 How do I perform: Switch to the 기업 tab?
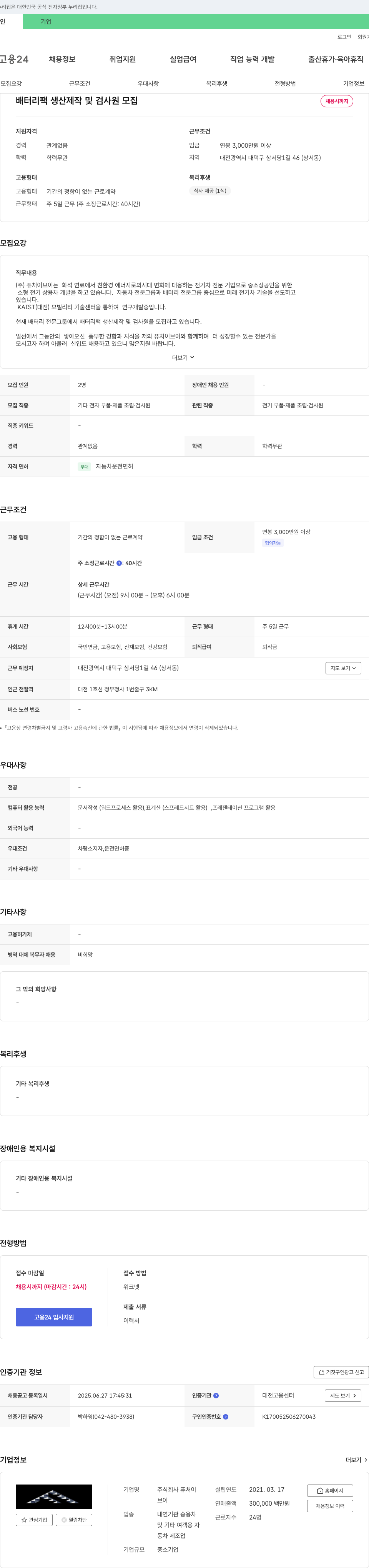click(46, 21)
